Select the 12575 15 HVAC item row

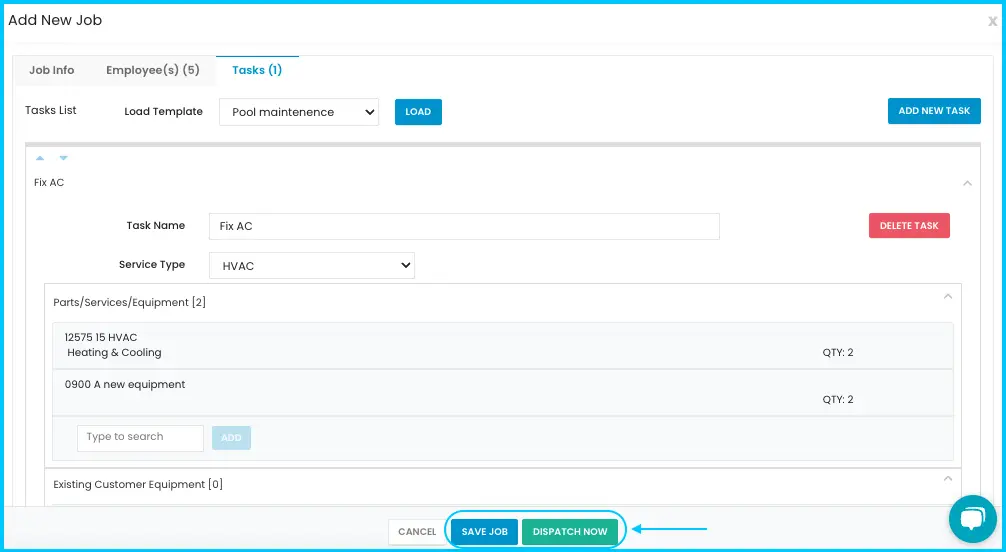pyautogui.click(x=503, y=345)
